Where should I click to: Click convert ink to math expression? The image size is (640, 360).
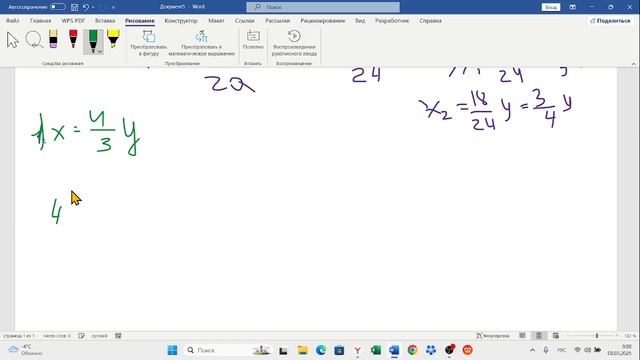click(x=202, y=43)
